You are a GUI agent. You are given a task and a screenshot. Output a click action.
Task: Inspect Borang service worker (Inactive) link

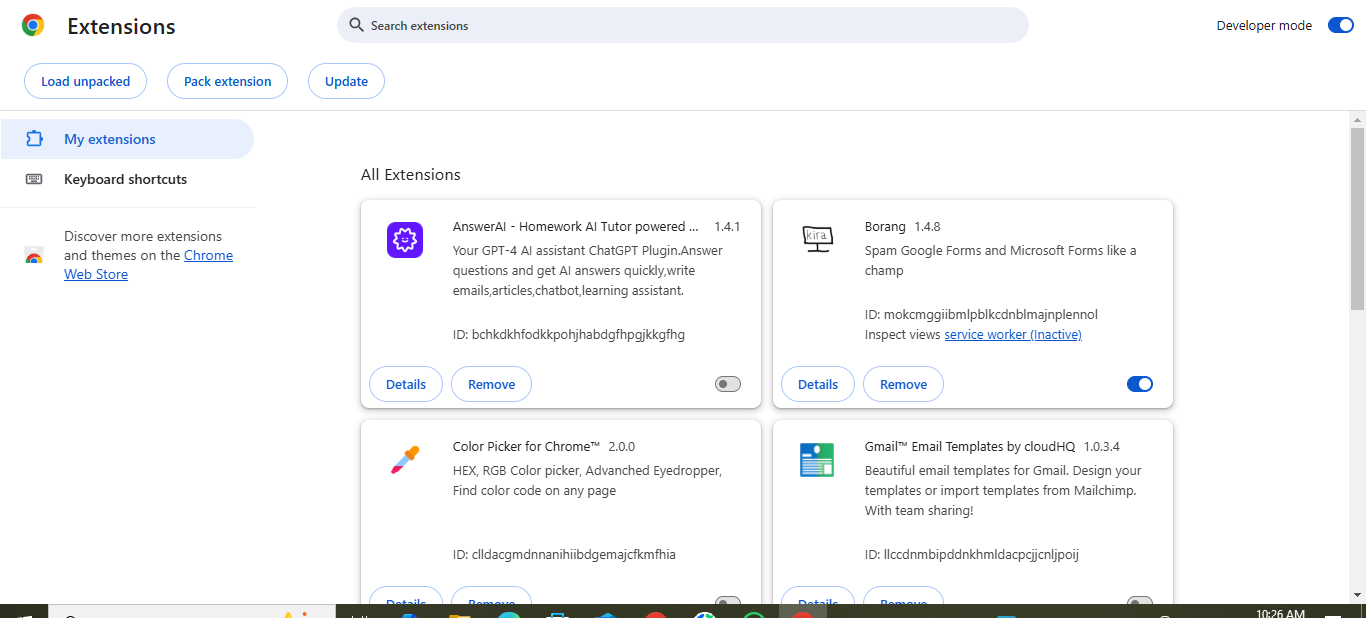point(1013,334)
